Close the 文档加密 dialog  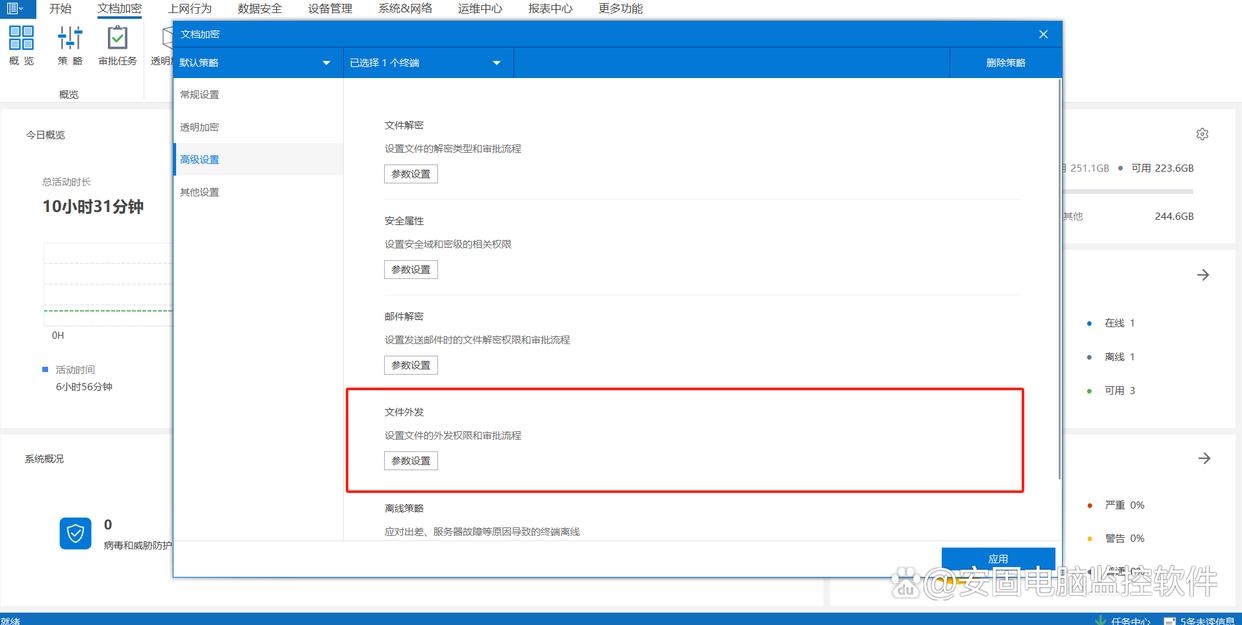tap(1043, 34)
